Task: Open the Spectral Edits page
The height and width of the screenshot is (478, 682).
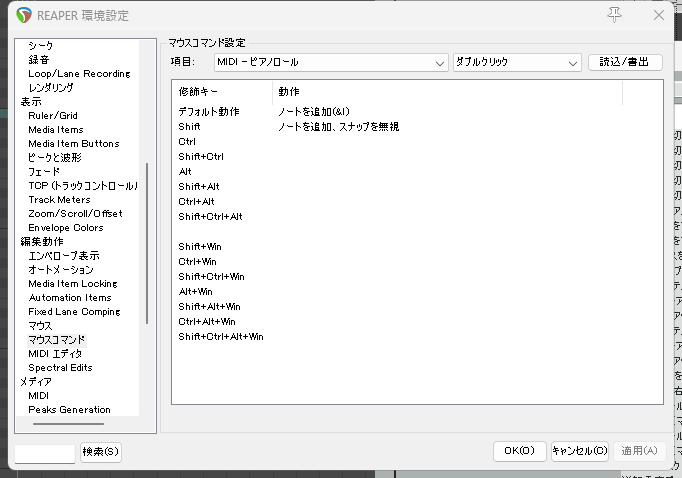Action: point(60,368)
